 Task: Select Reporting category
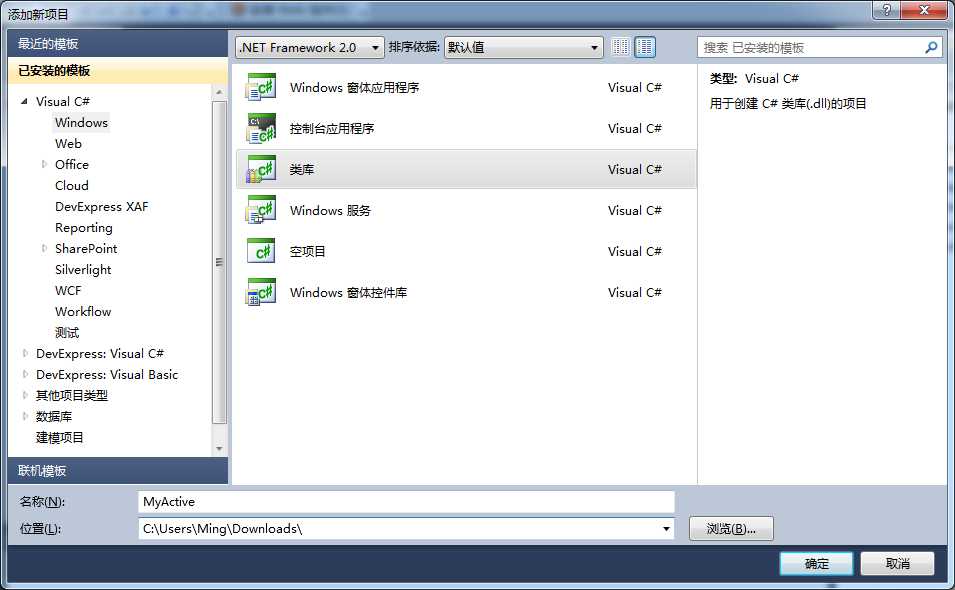pos(84,228)
